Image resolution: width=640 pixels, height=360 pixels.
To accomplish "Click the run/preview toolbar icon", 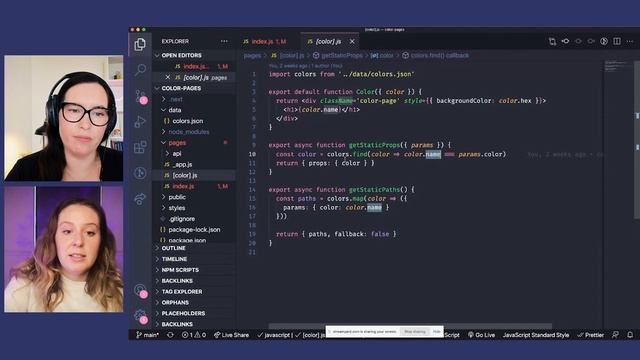I will [604, 41].
